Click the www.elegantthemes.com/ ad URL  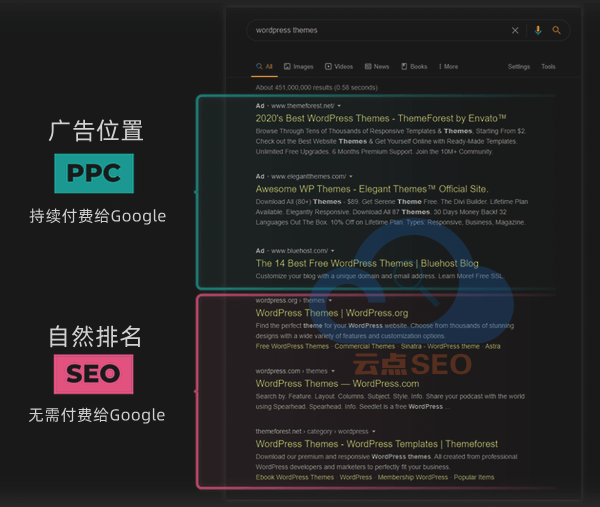click(308, 176)
